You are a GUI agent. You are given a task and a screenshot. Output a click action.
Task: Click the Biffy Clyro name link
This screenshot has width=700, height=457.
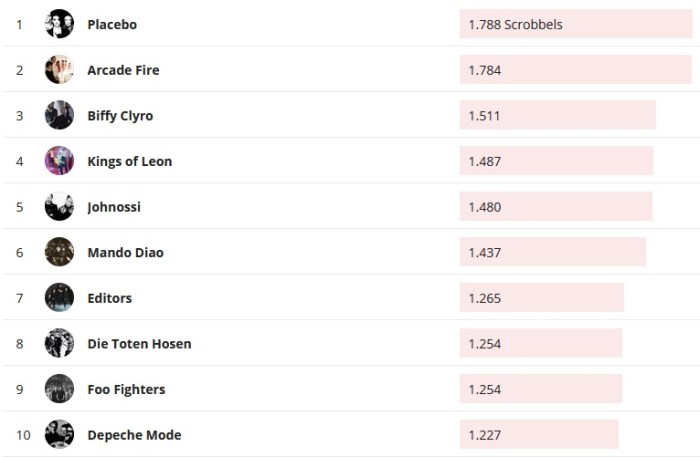(120, 116)
